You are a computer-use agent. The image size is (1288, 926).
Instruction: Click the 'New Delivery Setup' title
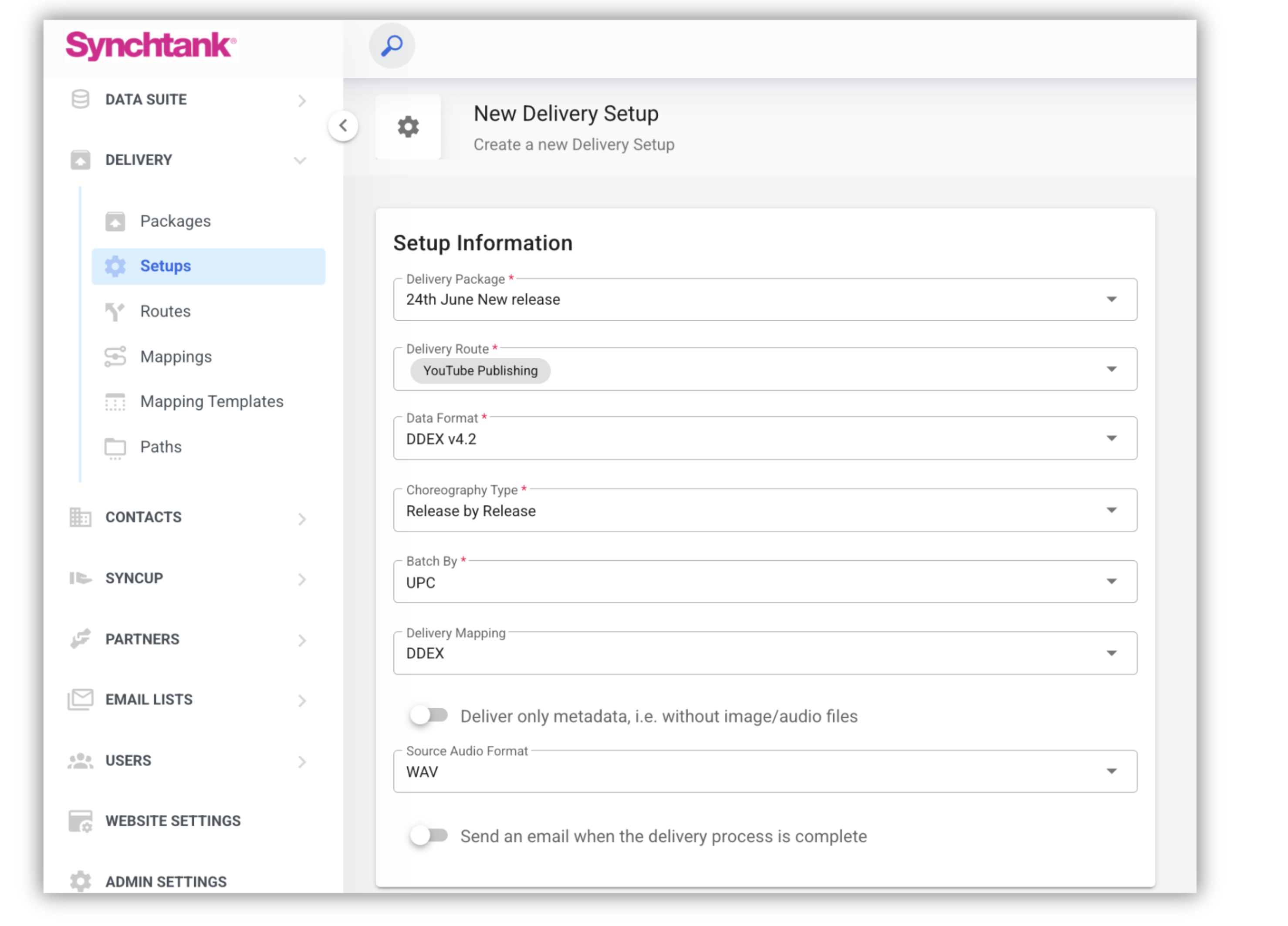point(566,114)
